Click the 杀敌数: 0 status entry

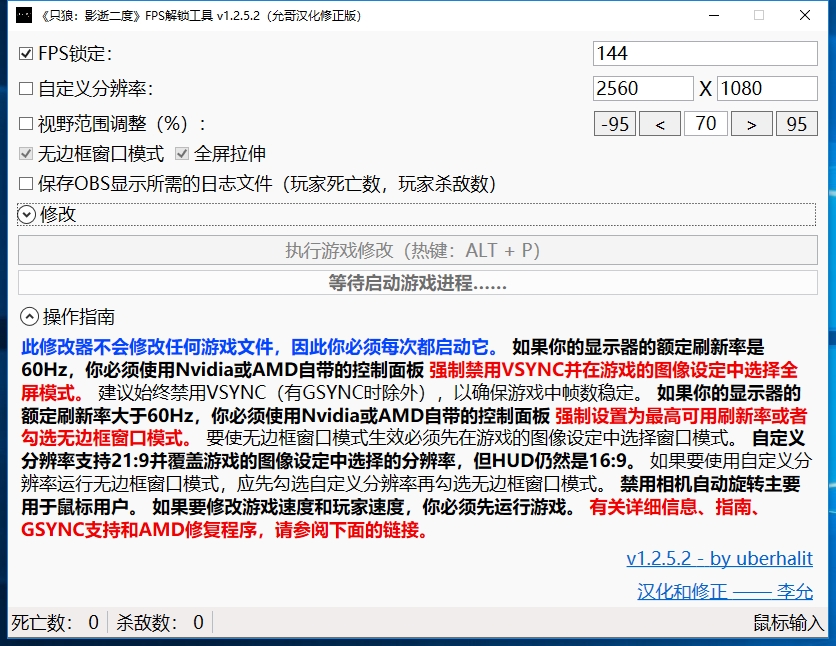point(160,622)
